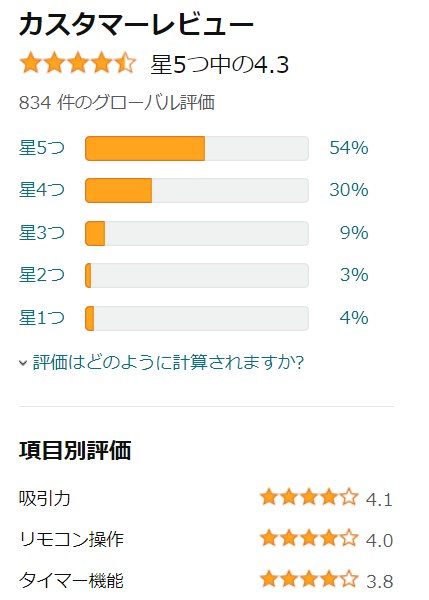Open 評価はどのように計算されますか? link
Screen dimensions: 429x600
tap(168, 362)
